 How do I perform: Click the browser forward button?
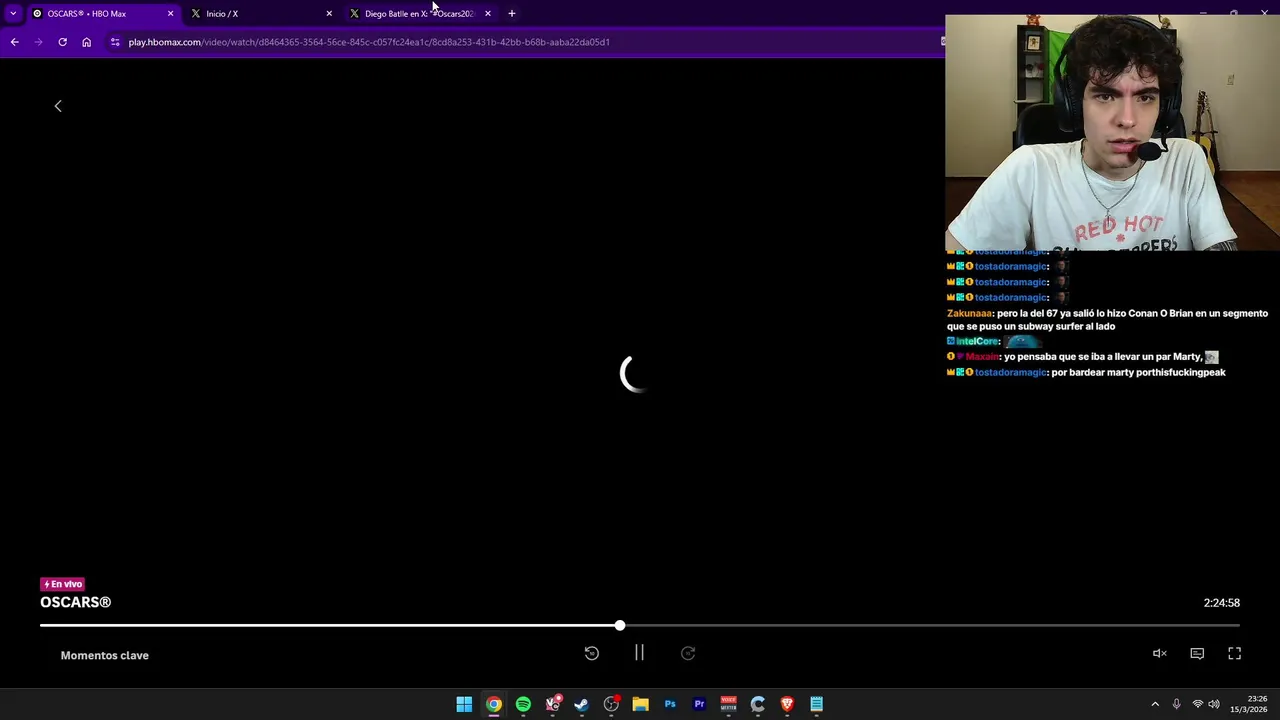click(38, 42)
